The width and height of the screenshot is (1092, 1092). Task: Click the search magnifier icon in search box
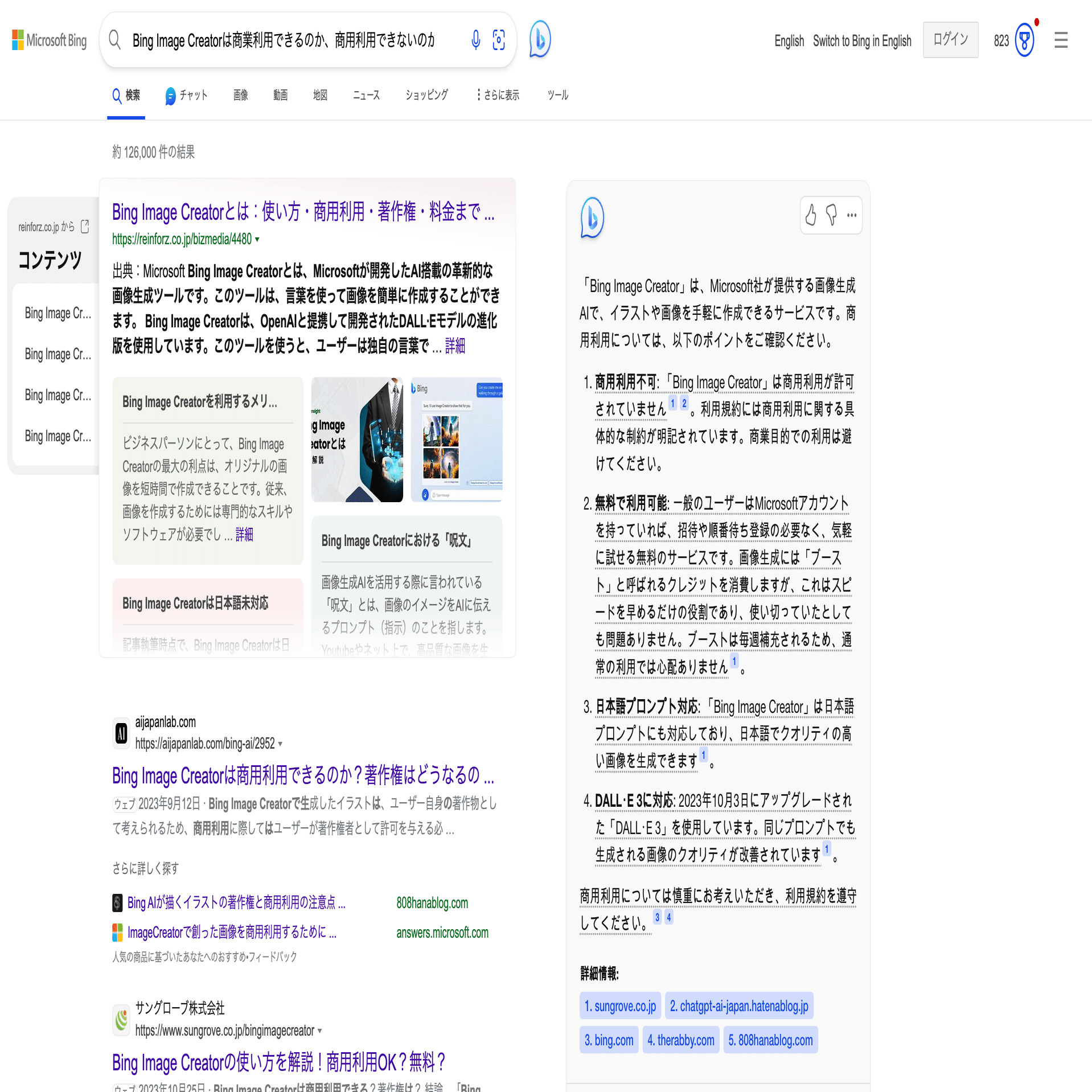115,40
